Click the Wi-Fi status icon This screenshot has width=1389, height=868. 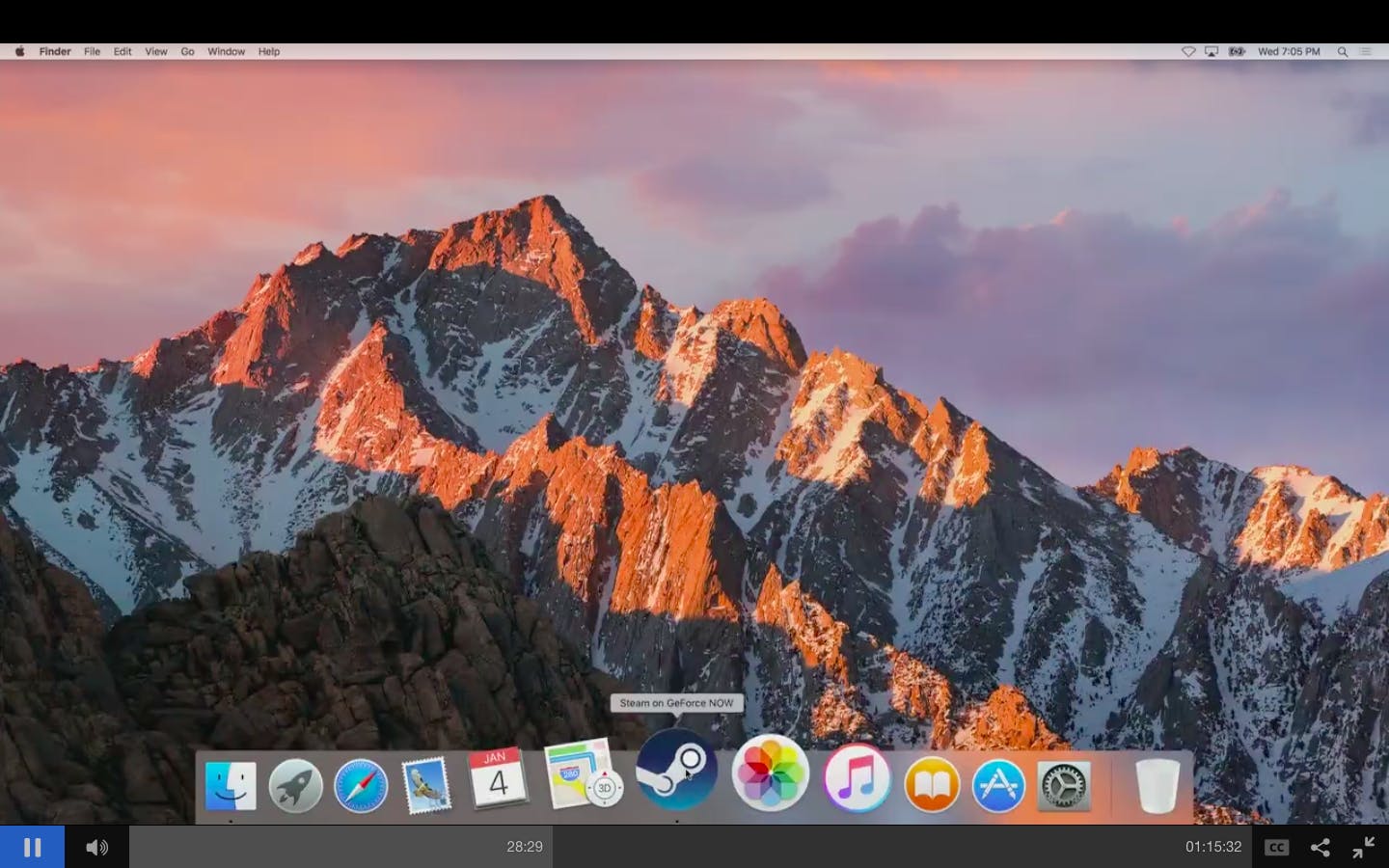point(1188,51)
